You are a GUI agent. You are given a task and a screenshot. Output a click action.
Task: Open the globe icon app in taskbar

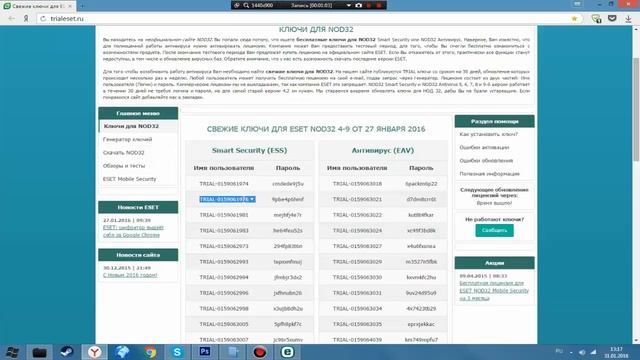pos(122,352)
